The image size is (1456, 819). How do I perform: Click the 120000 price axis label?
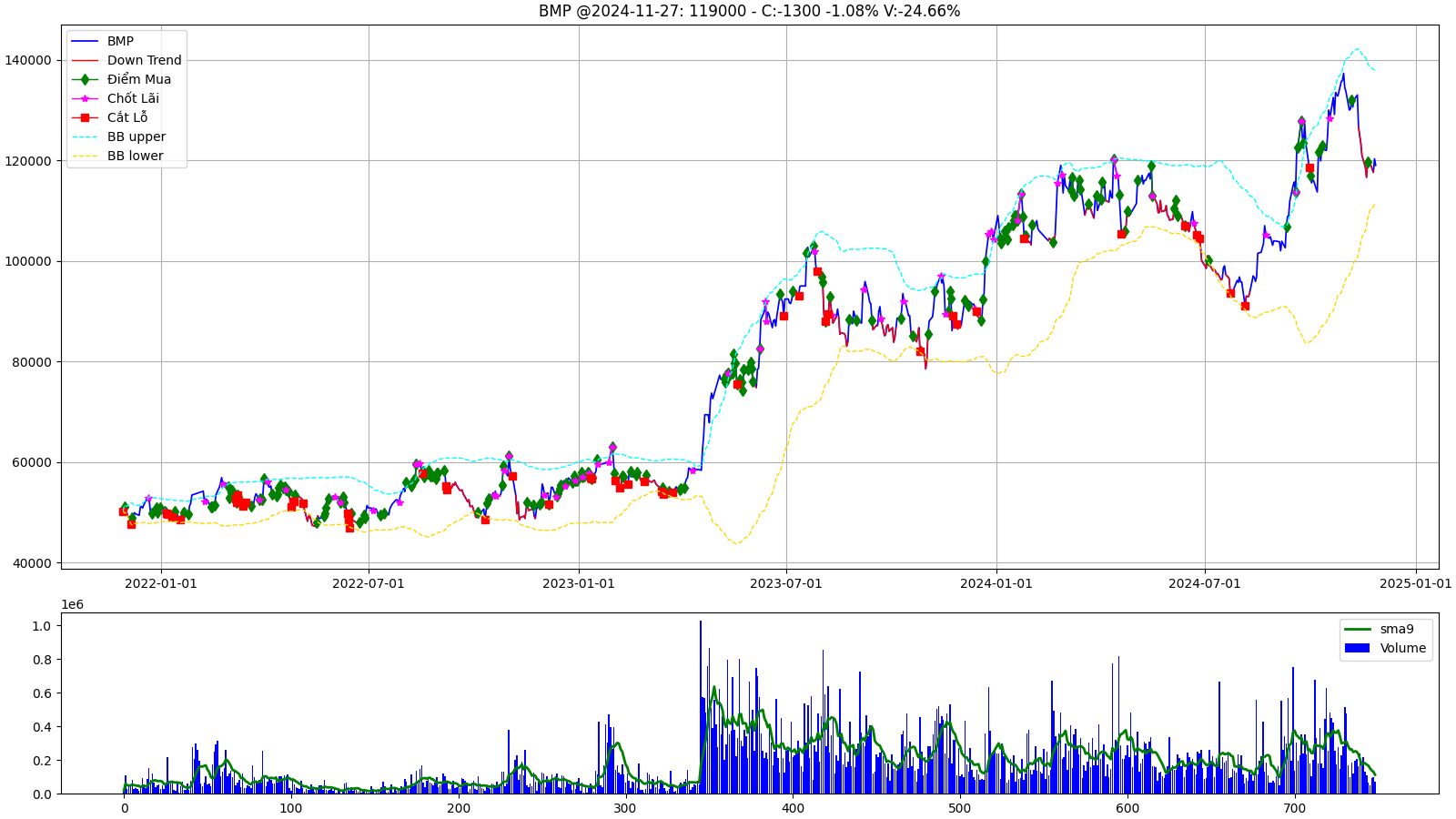pyautogui.click(x=29, y=161)
